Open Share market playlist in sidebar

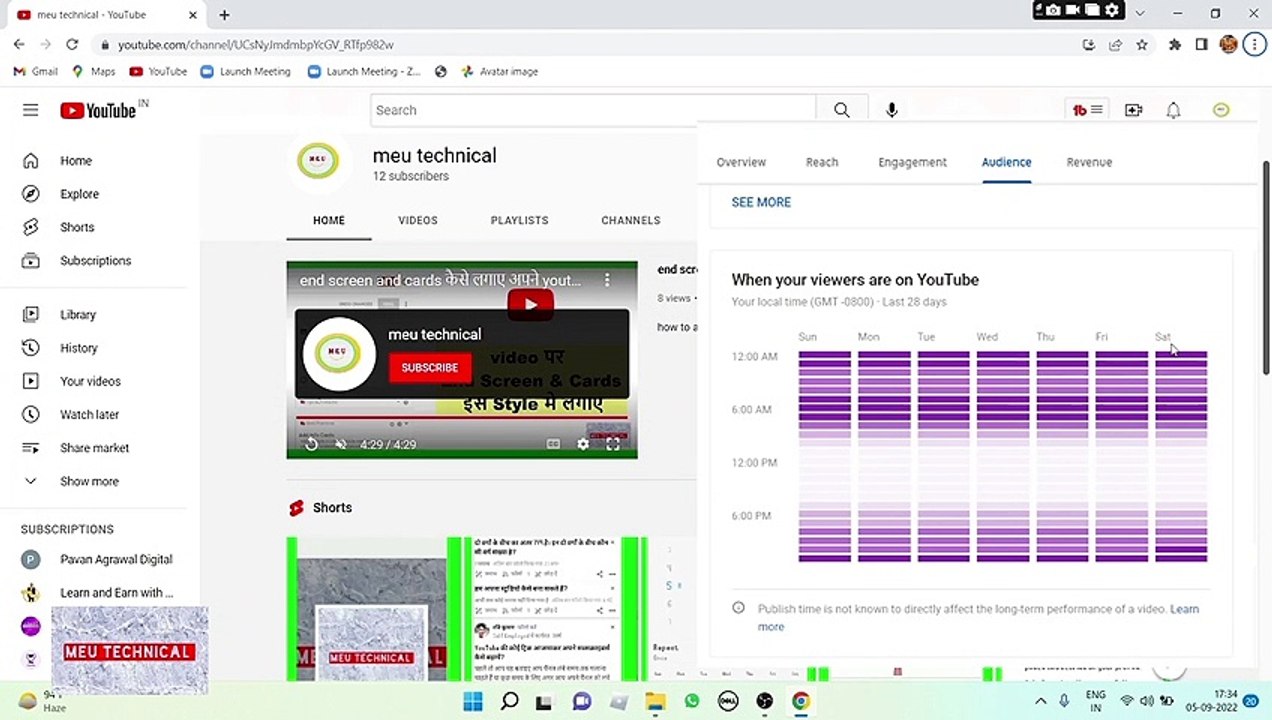(93, 448)
